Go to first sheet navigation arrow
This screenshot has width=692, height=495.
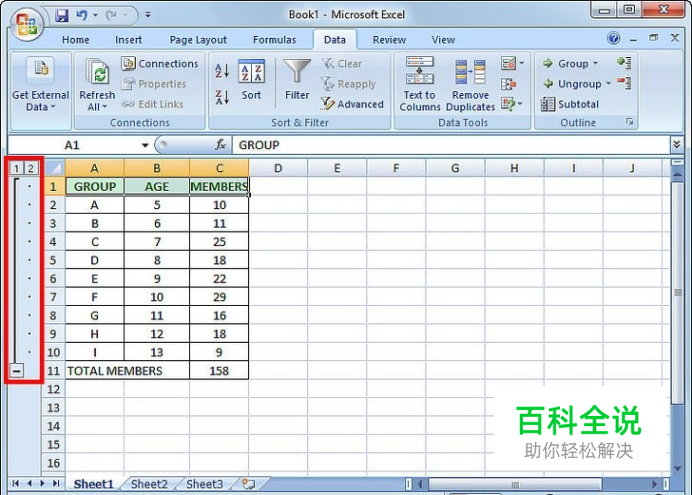tap(15, 484)
